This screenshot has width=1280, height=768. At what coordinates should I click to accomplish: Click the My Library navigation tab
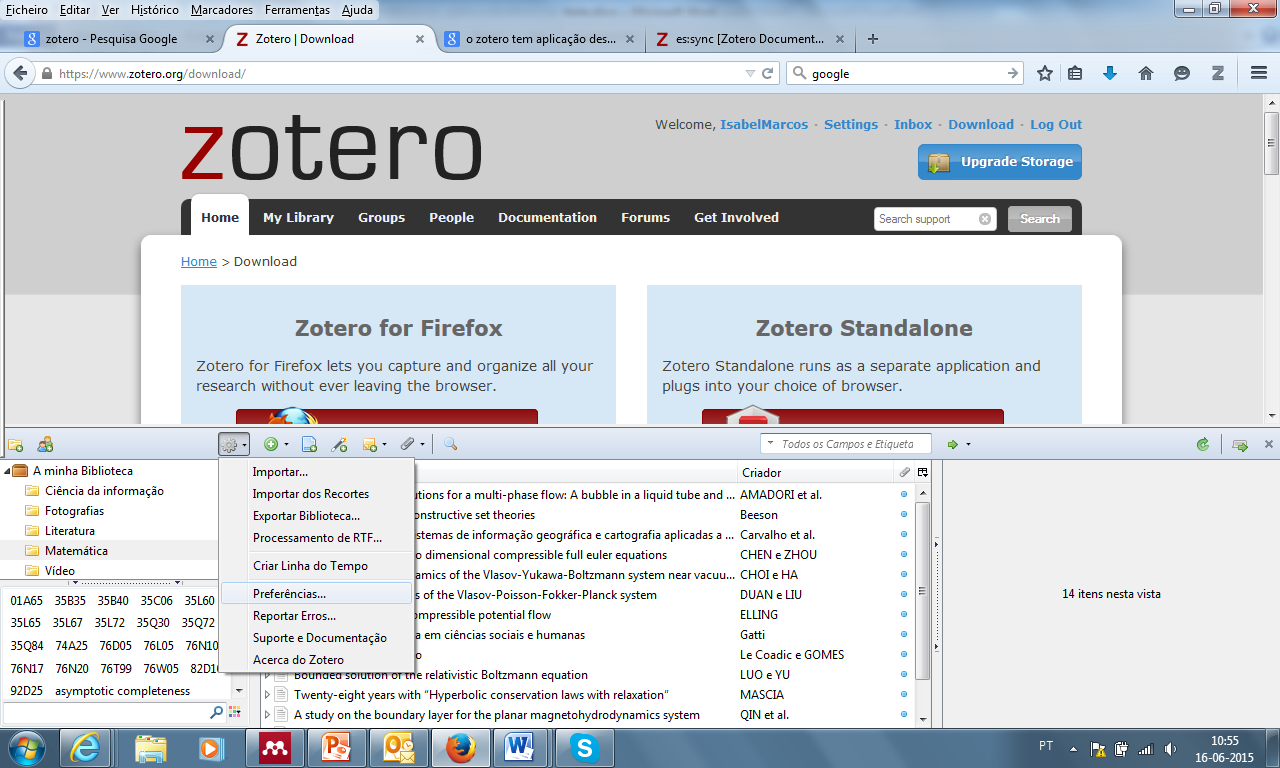(298, 217)
